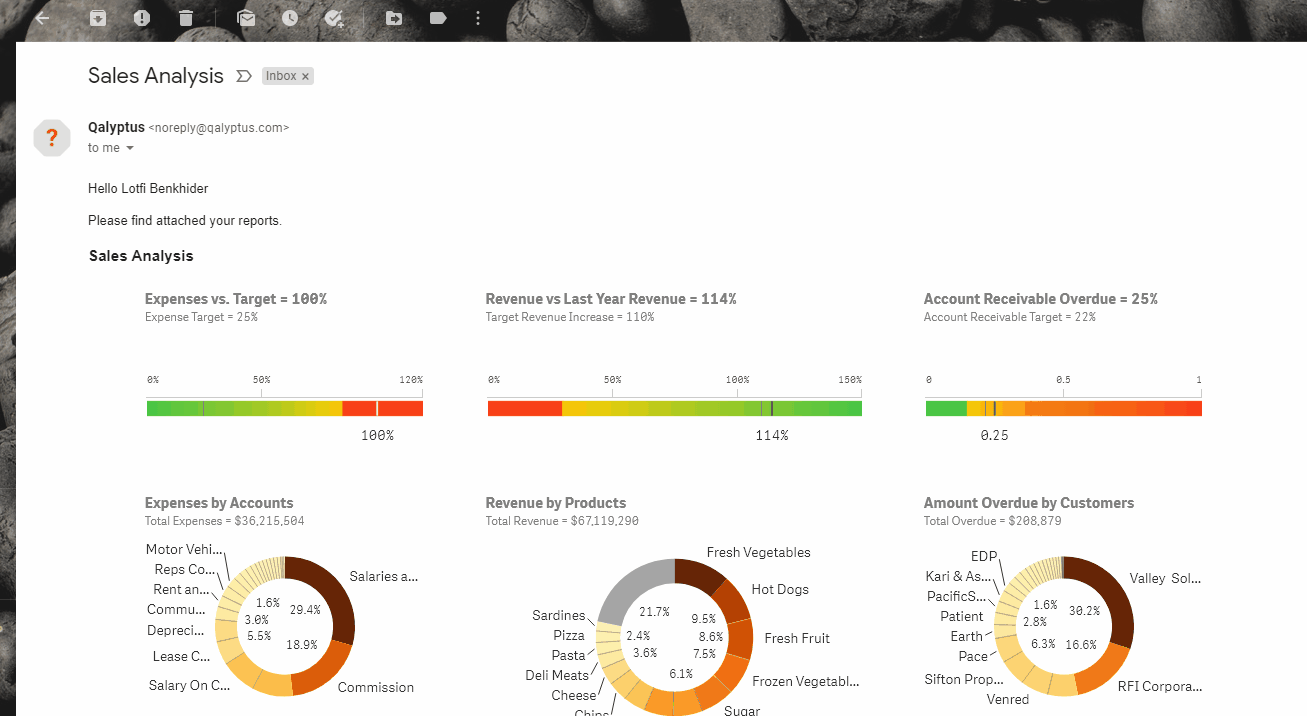This screenshot has width=1307, height=716.
Task: Click the Expenses vs. Target gauge bar
Action: pyautogui.click(x=285, y=408)
